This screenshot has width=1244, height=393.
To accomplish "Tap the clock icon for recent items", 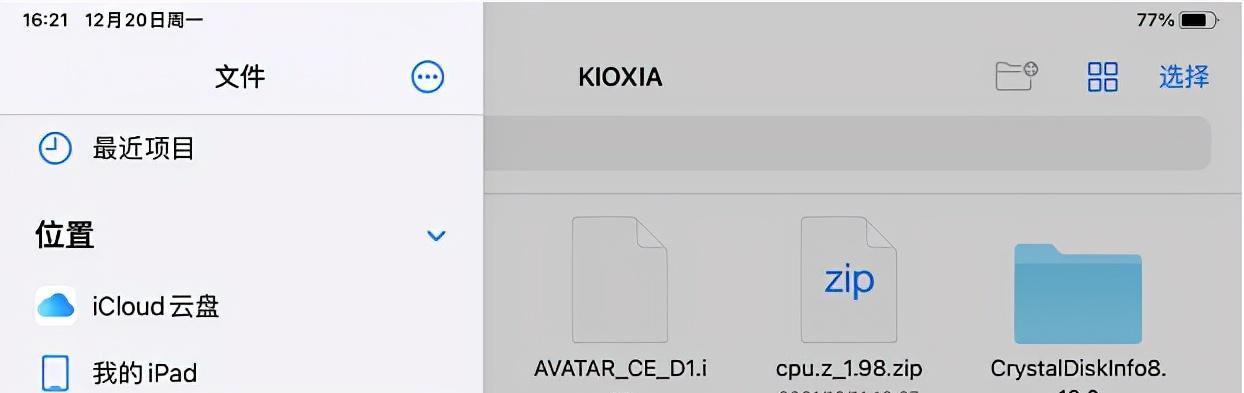I will 55,149.
